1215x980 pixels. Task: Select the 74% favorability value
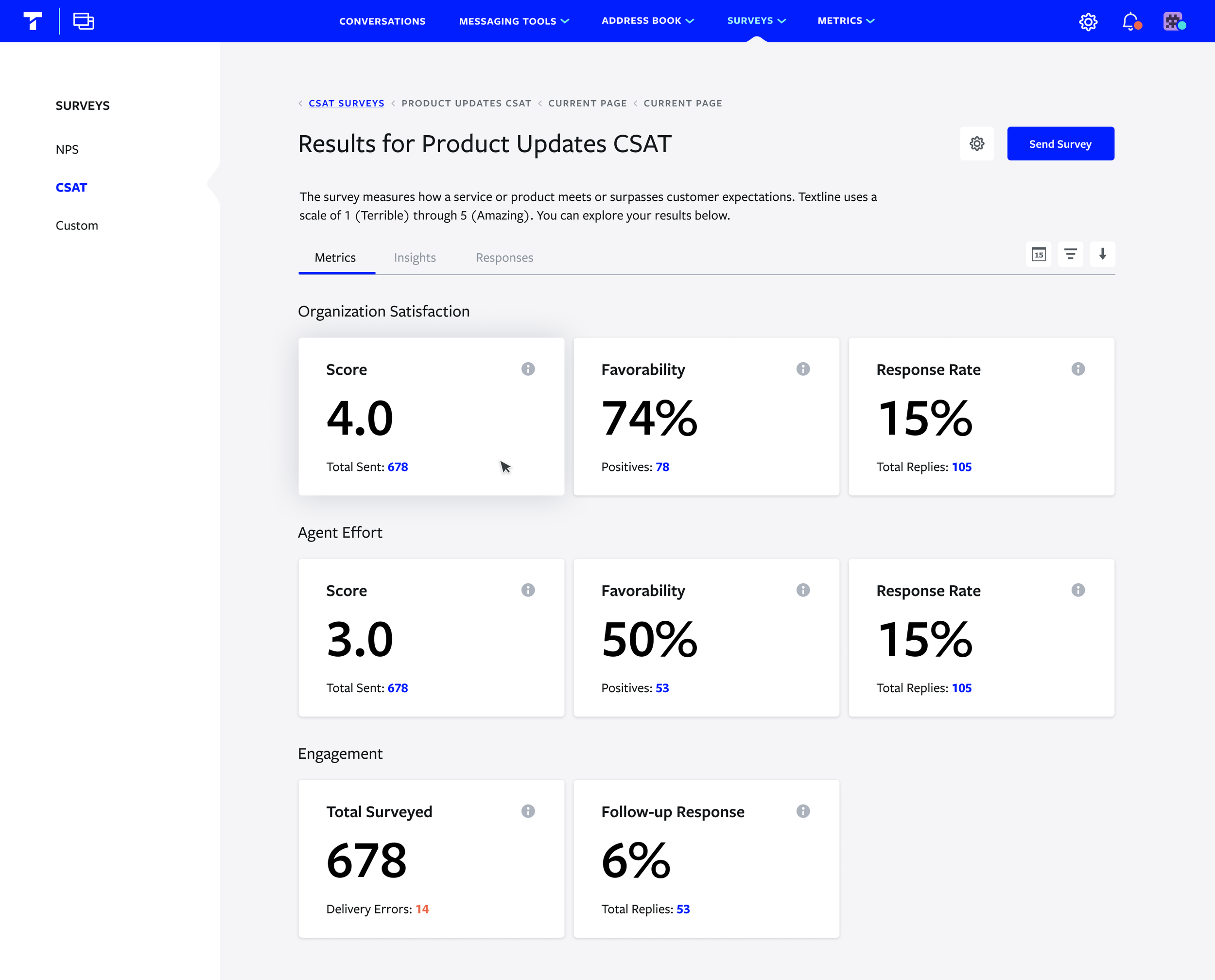point(650,419)
